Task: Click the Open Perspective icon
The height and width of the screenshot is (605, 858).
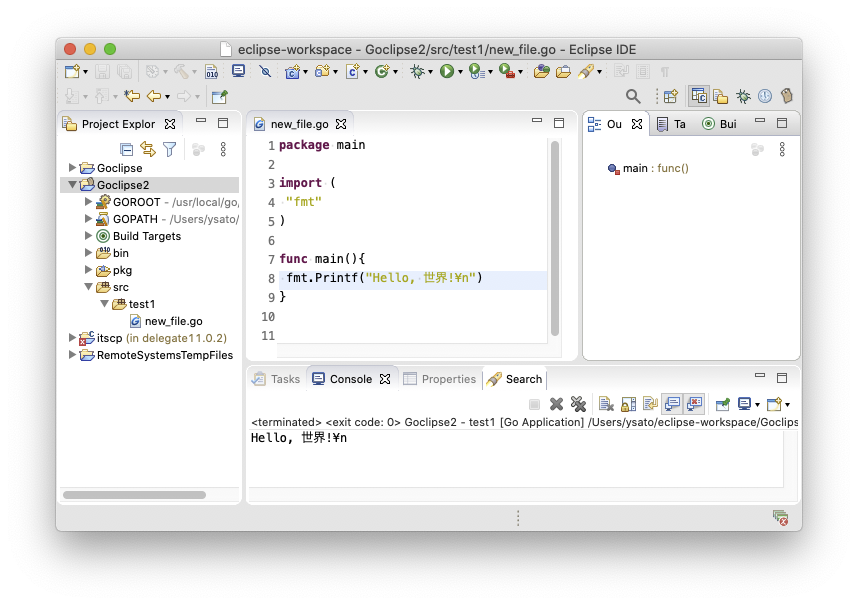Action: tap(670, 96)
